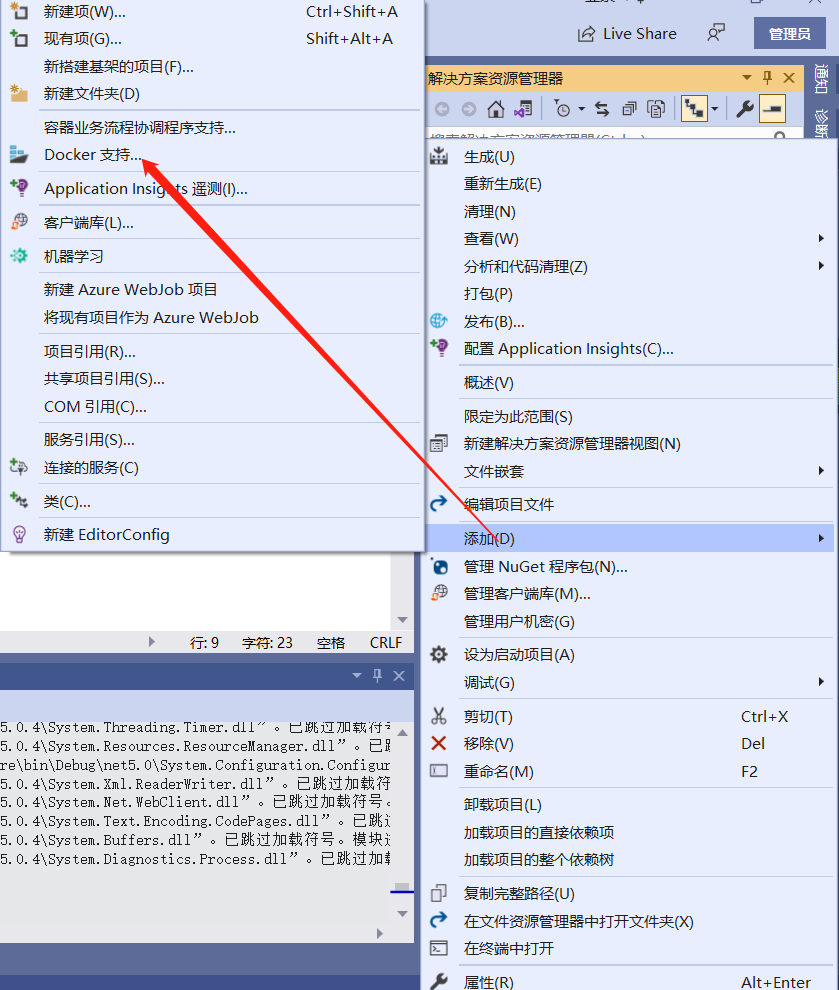The width and height of the screenshot is (839, 990).
Task: Click the 管理客户端库(M)... icon
Action: [x=439, y=593]
